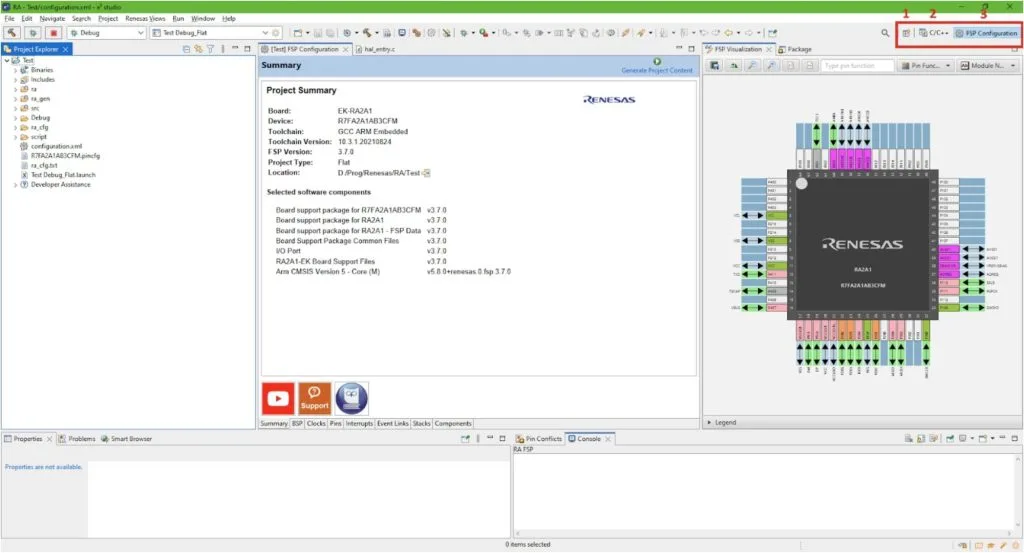The width and height of the screenshot is (1024, 553).
Task: Open the Renesas Views menu
Action: (145, 18)
